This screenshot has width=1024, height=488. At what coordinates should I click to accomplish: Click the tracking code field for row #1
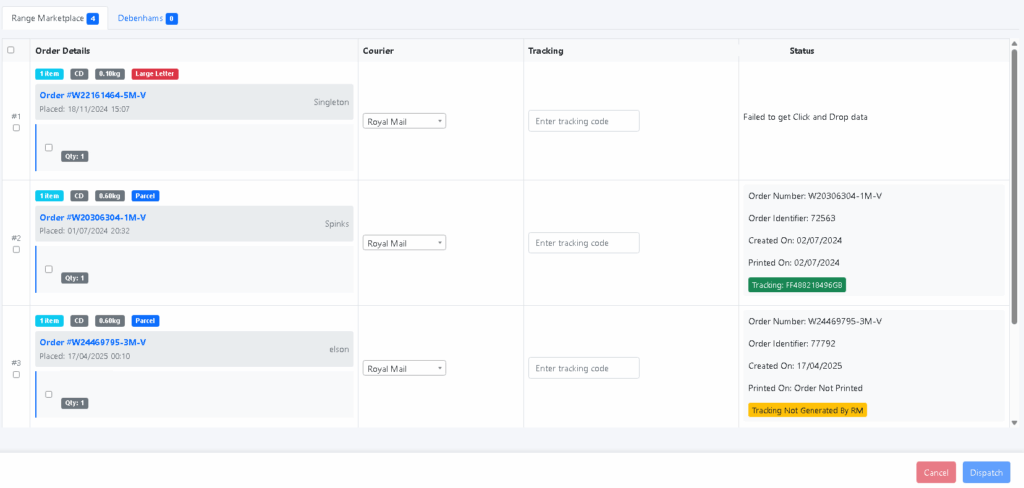(583, 121)
